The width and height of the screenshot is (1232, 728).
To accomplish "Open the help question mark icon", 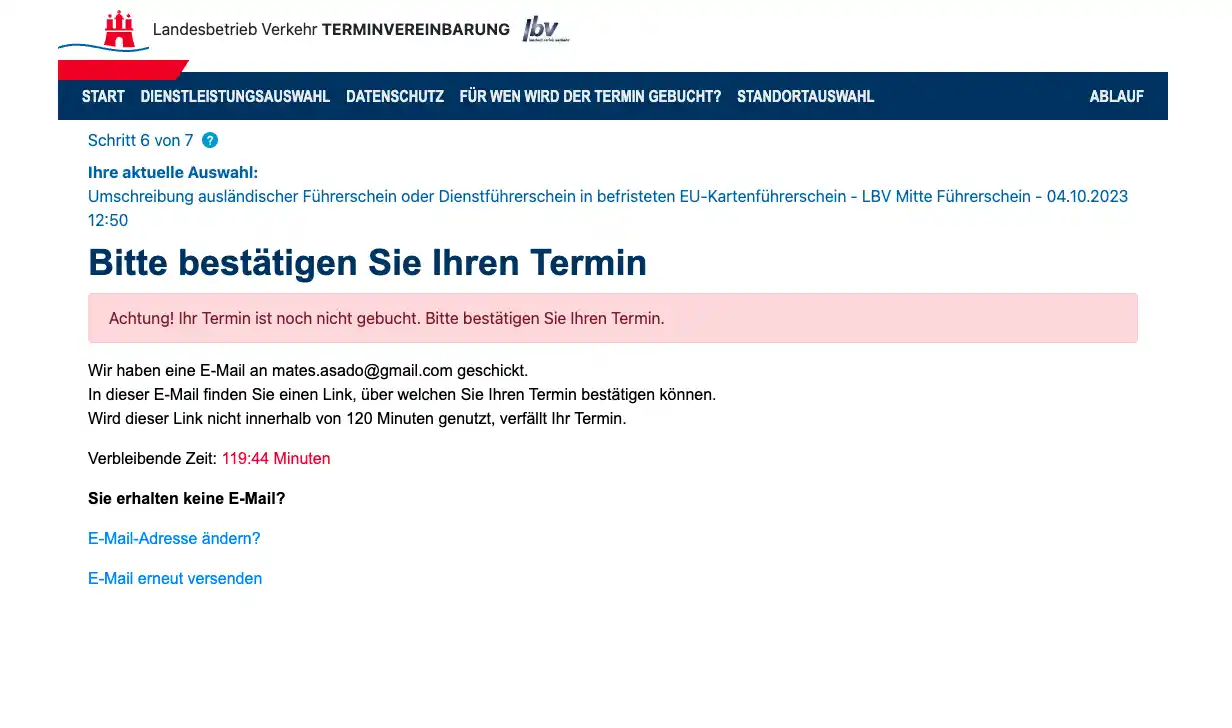I will [210, 141].
